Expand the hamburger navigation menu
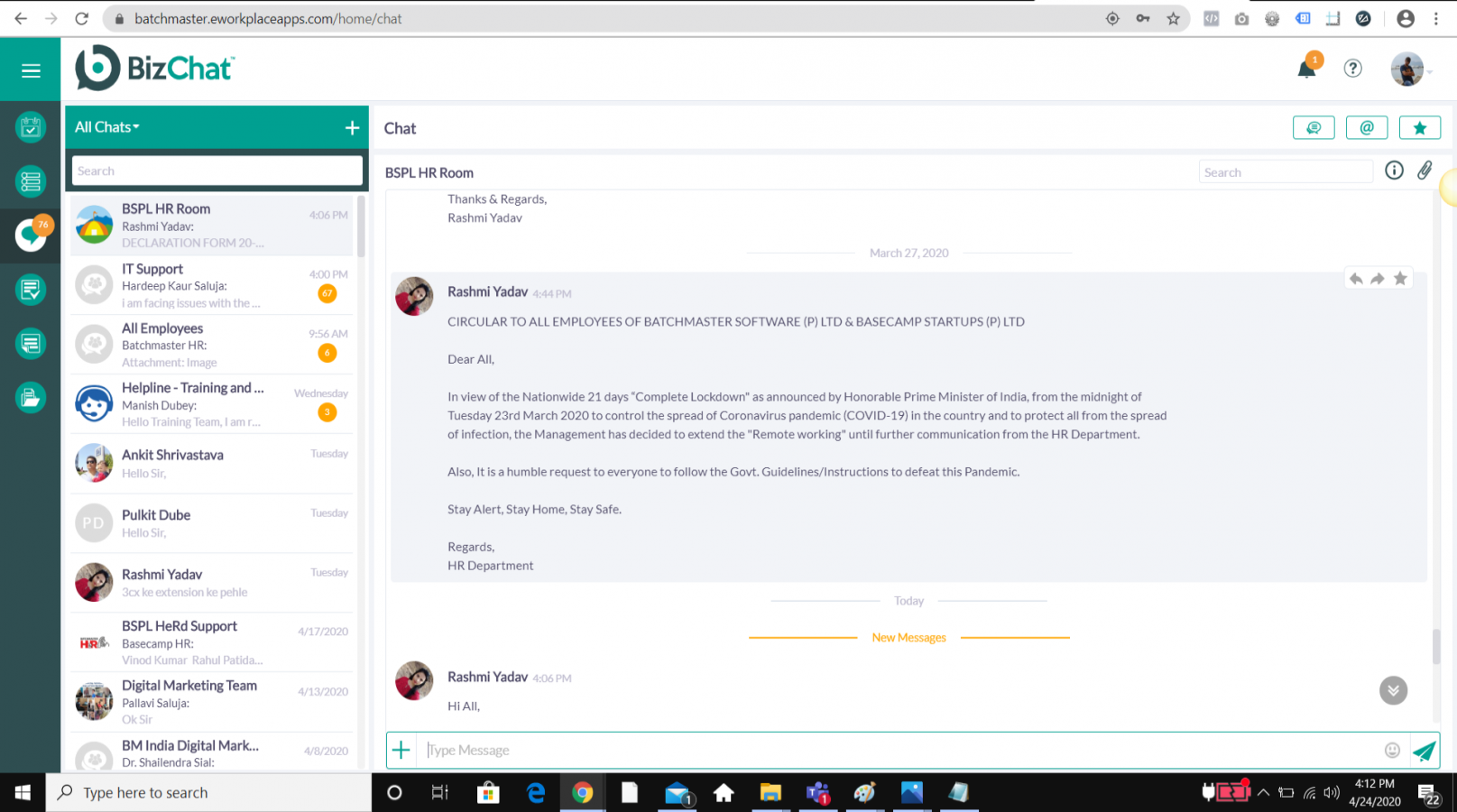Screen dimensions: 1457x812 pyautogui.click(x=31, y=70)
